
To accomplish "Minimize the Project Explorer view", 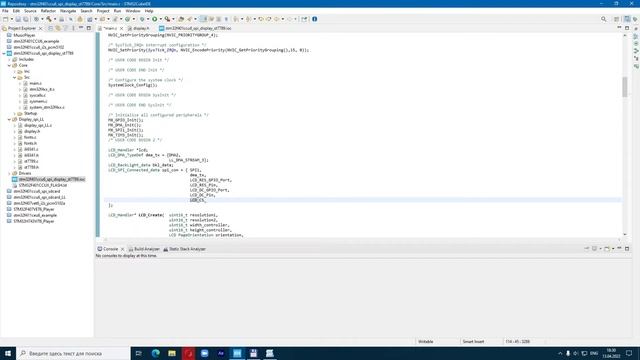I will (81, 28).
